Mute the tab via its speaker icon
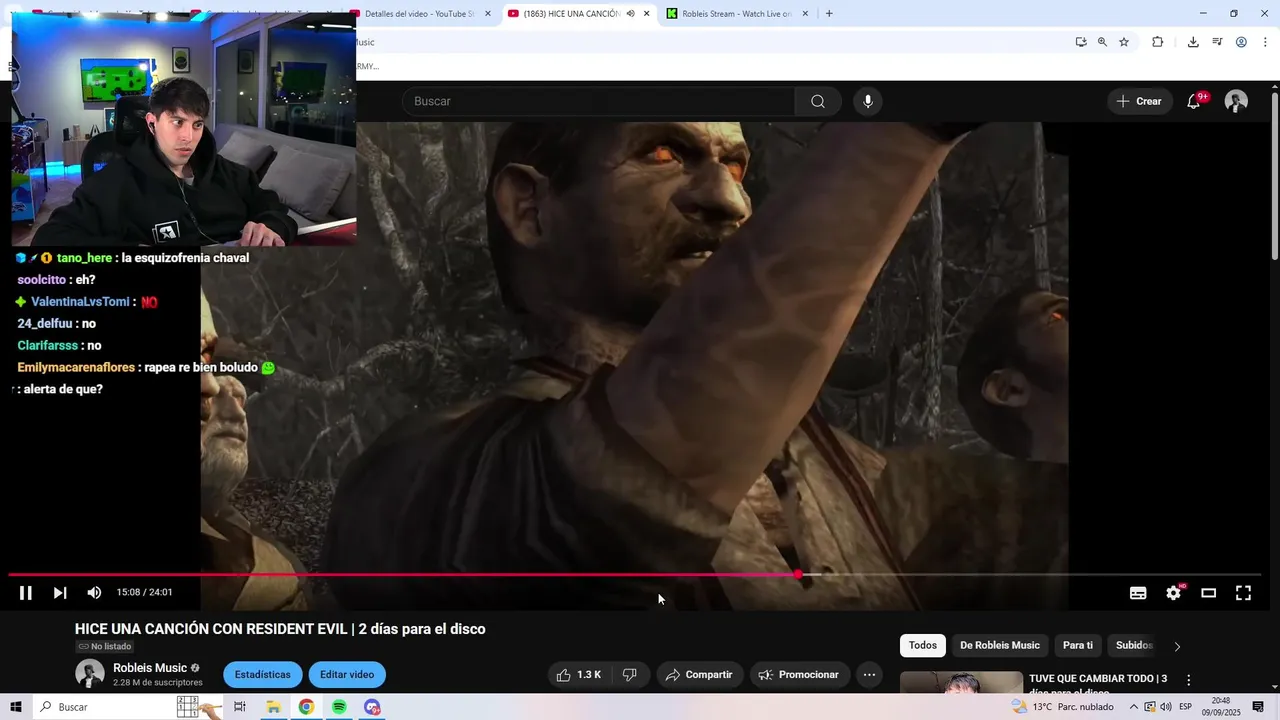 (631, 14)
